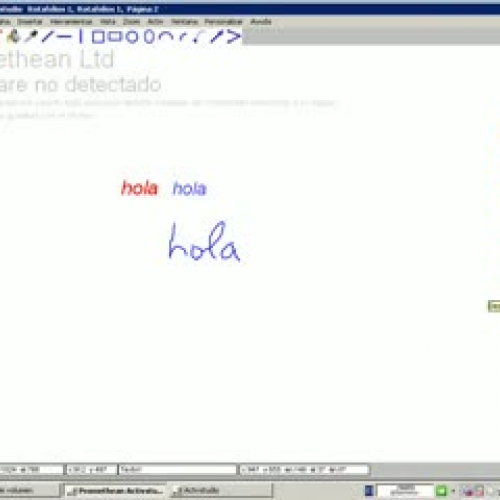Click the green system tray icon
Image resolution: width=500 pixels, height=500 pixels.
click(441, 491)
